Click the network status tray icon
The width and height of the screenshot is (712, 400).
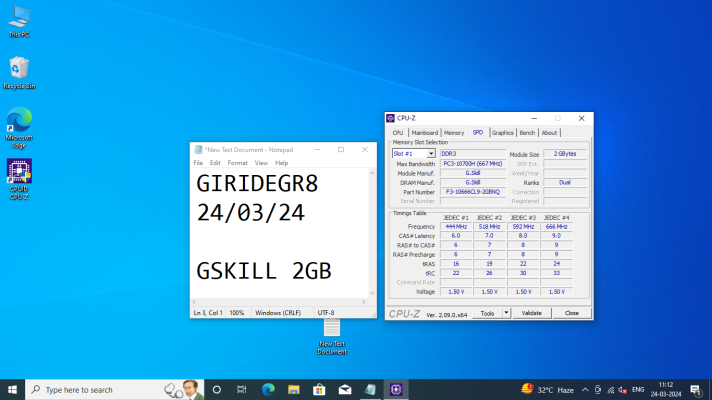(610, 390)
